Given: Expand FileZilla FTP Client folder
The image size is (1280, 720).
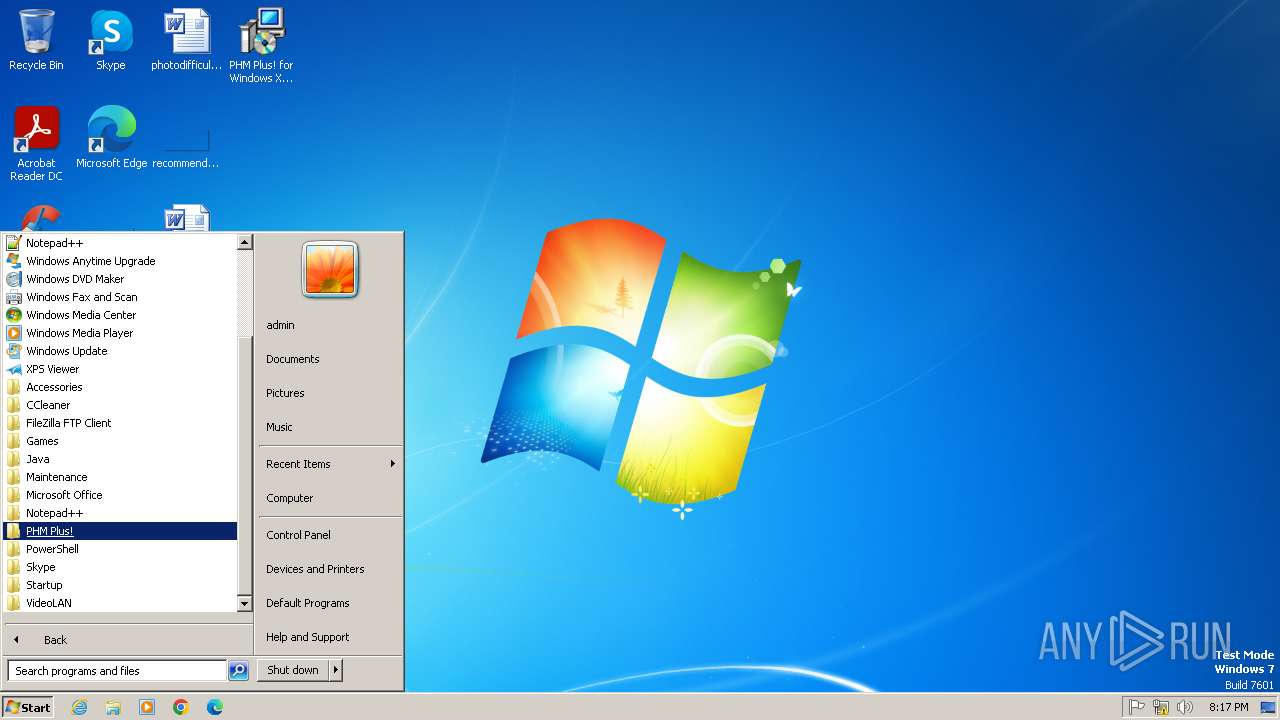Looking at the screenshot, I should 120,423.
